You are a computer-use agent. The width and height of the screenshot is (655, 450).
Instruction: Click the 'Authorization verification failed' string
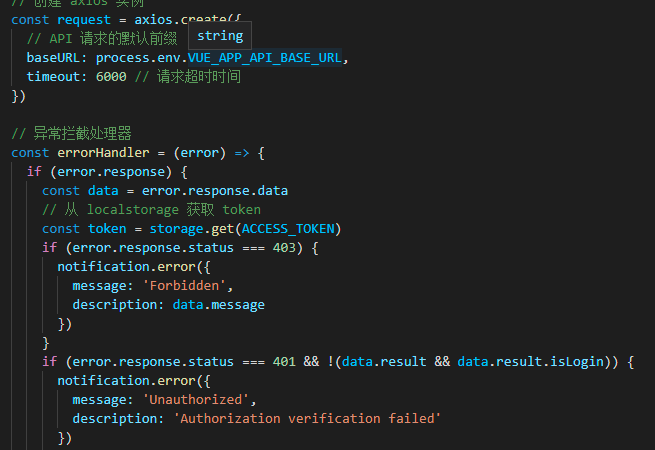point(307,418)
